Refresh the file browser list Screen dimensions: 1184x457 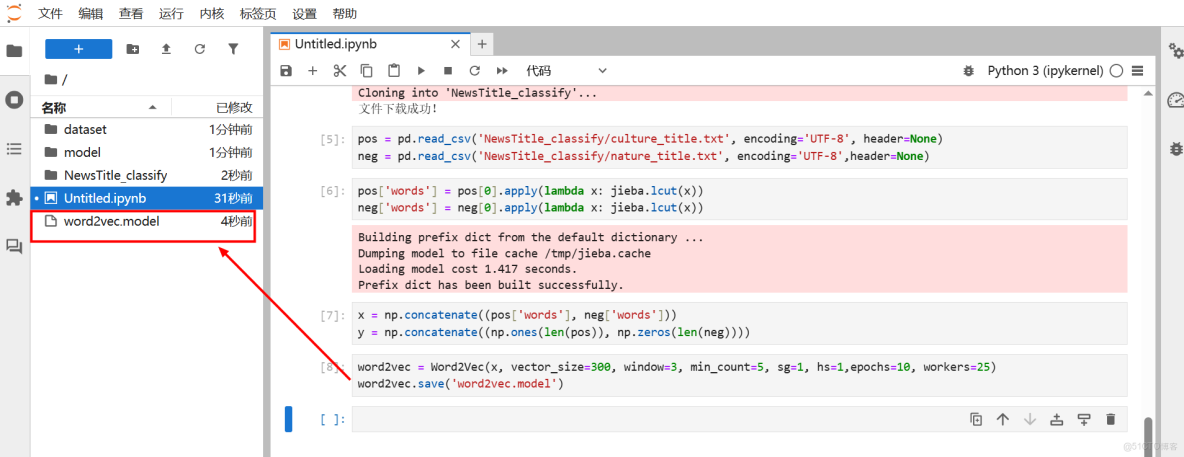coord(199,49)
